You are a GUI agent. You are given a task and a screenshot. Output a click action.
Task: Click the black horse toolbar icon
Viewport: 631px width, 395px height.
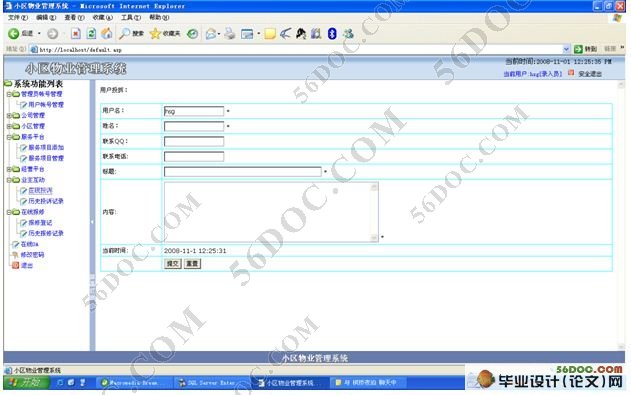click(x=301, y=34)
